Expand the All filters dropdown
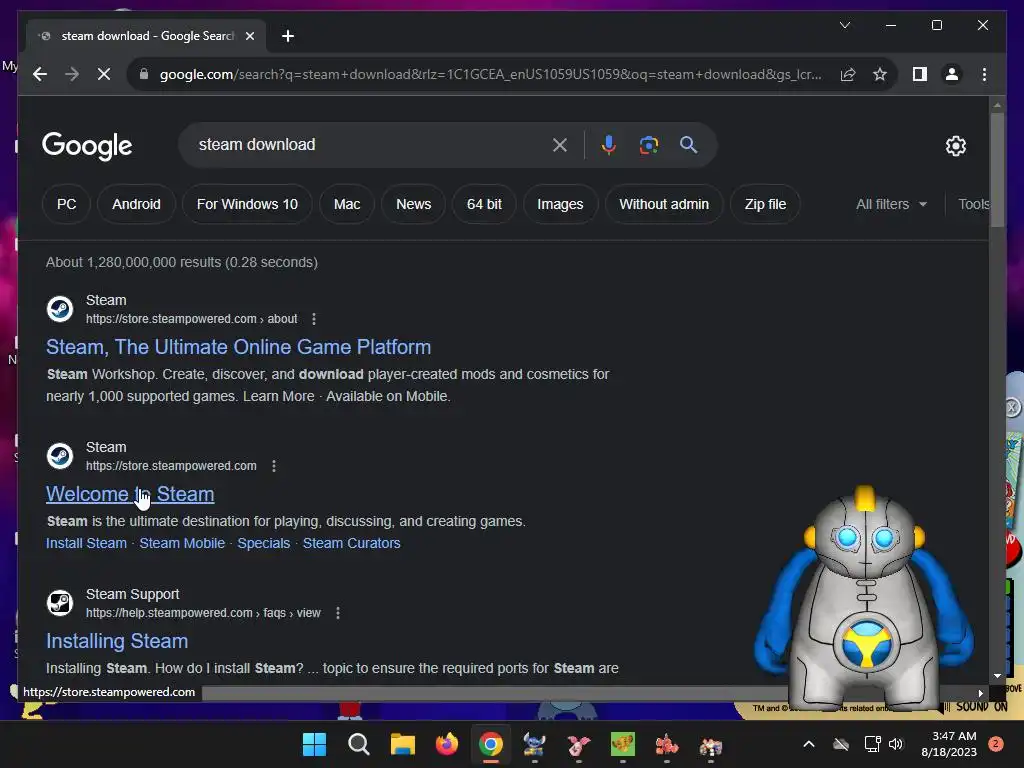This screenshot has width=1024, height=768. point(891,204)
